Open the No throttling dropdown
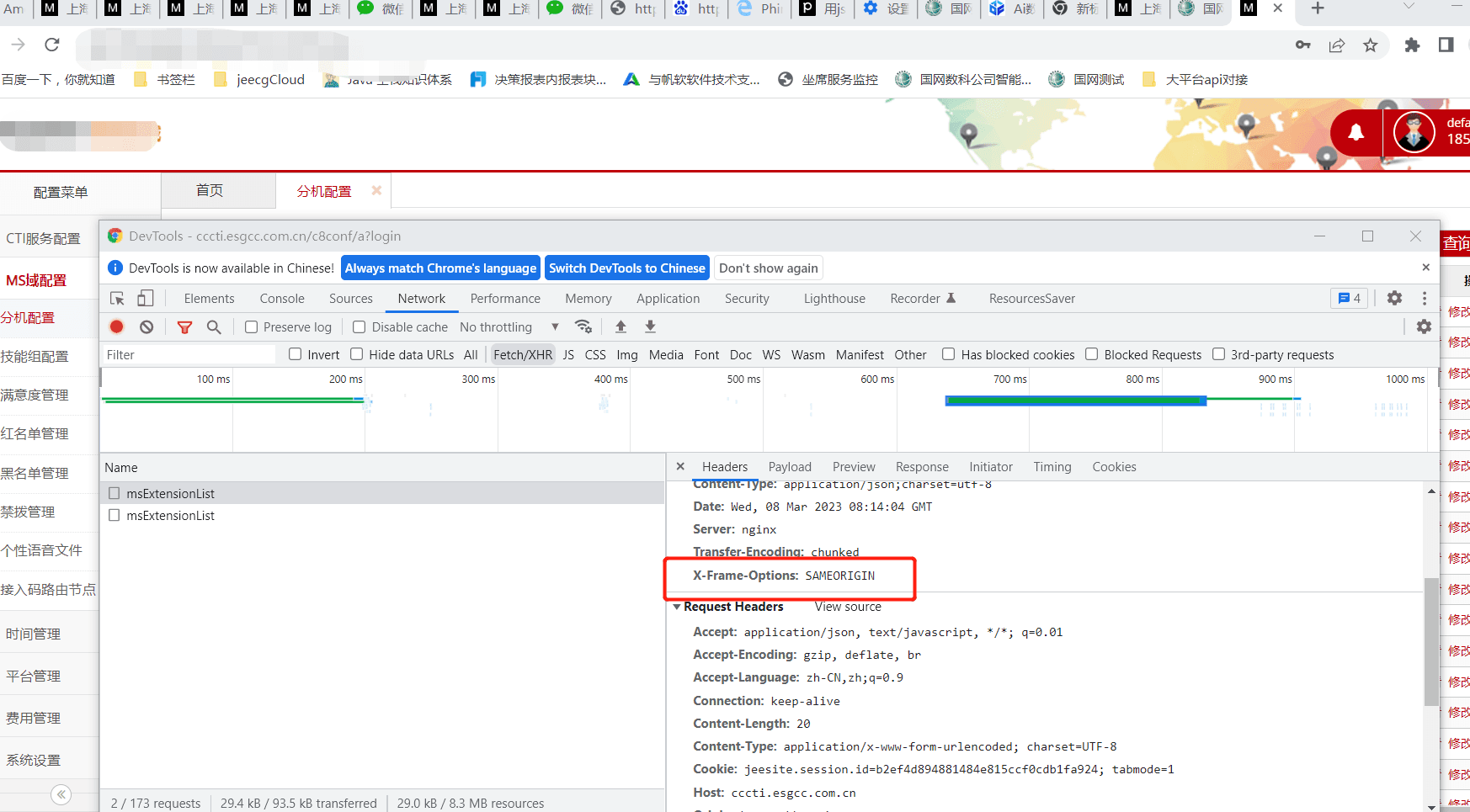This screenshot has height=812, width=1470. coord(509,326)
